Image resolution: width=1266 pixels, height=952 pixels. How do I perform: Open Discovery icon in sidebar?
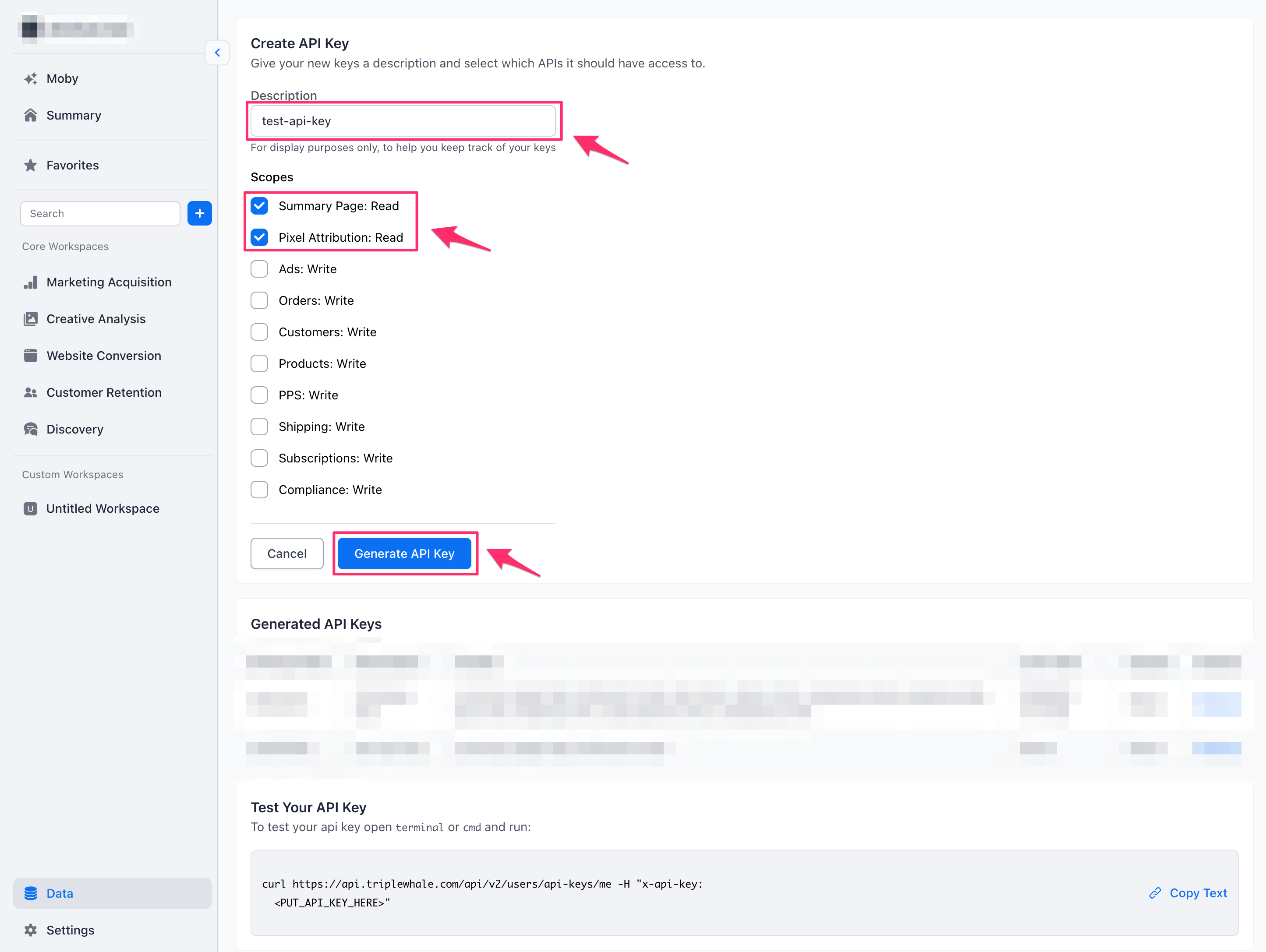coord(31,429)
